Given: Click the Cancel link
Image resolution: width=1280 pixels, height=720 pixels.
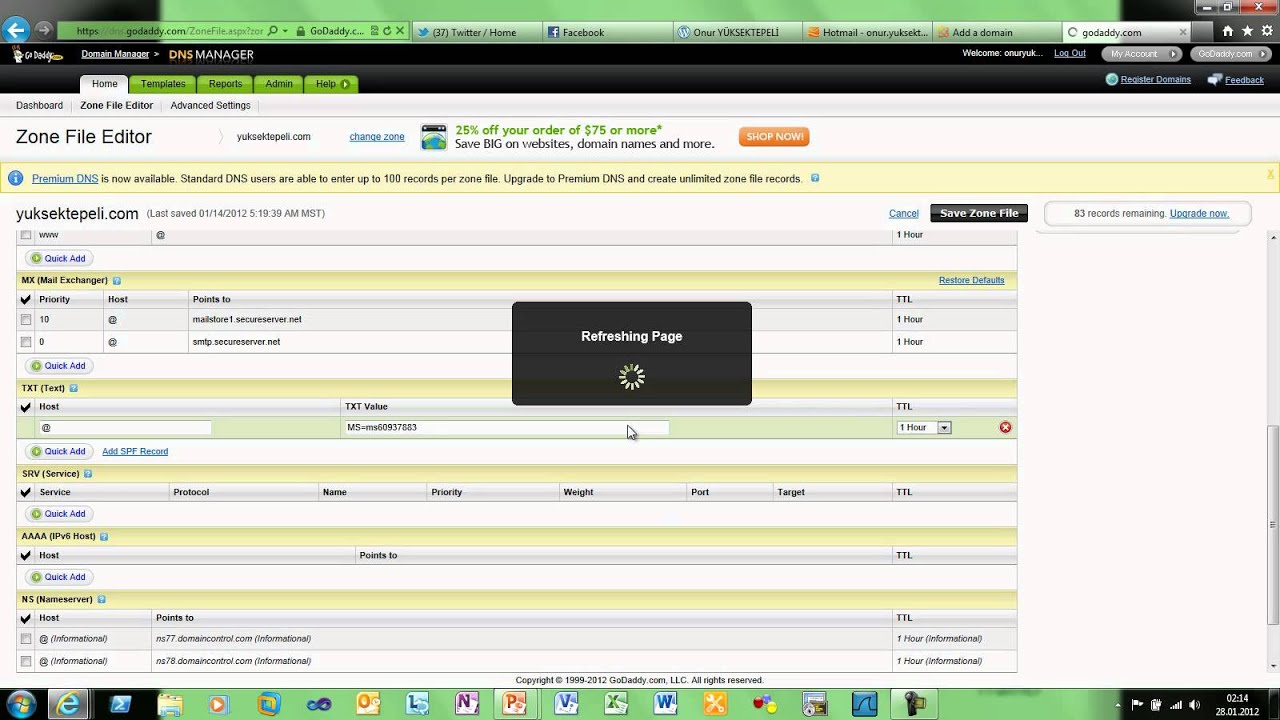Looking at the screenshot, I should 904,214.
